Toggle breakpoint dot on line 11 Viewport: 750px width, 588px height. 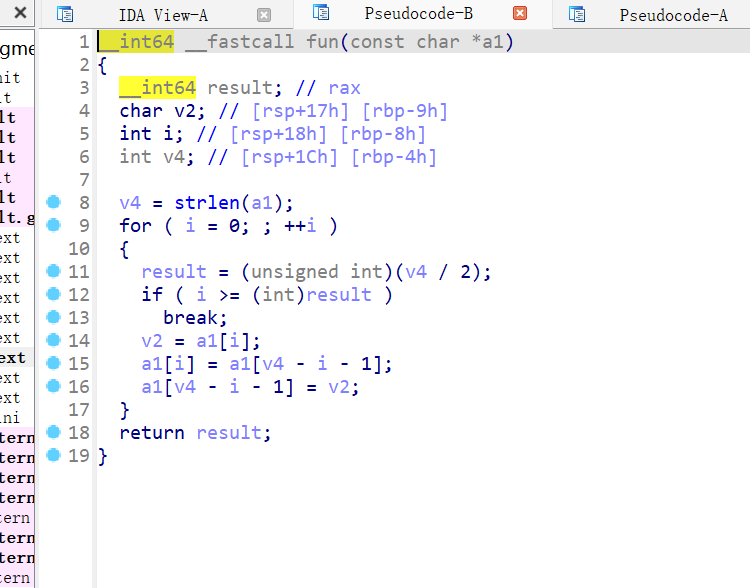tap(54, 271)
